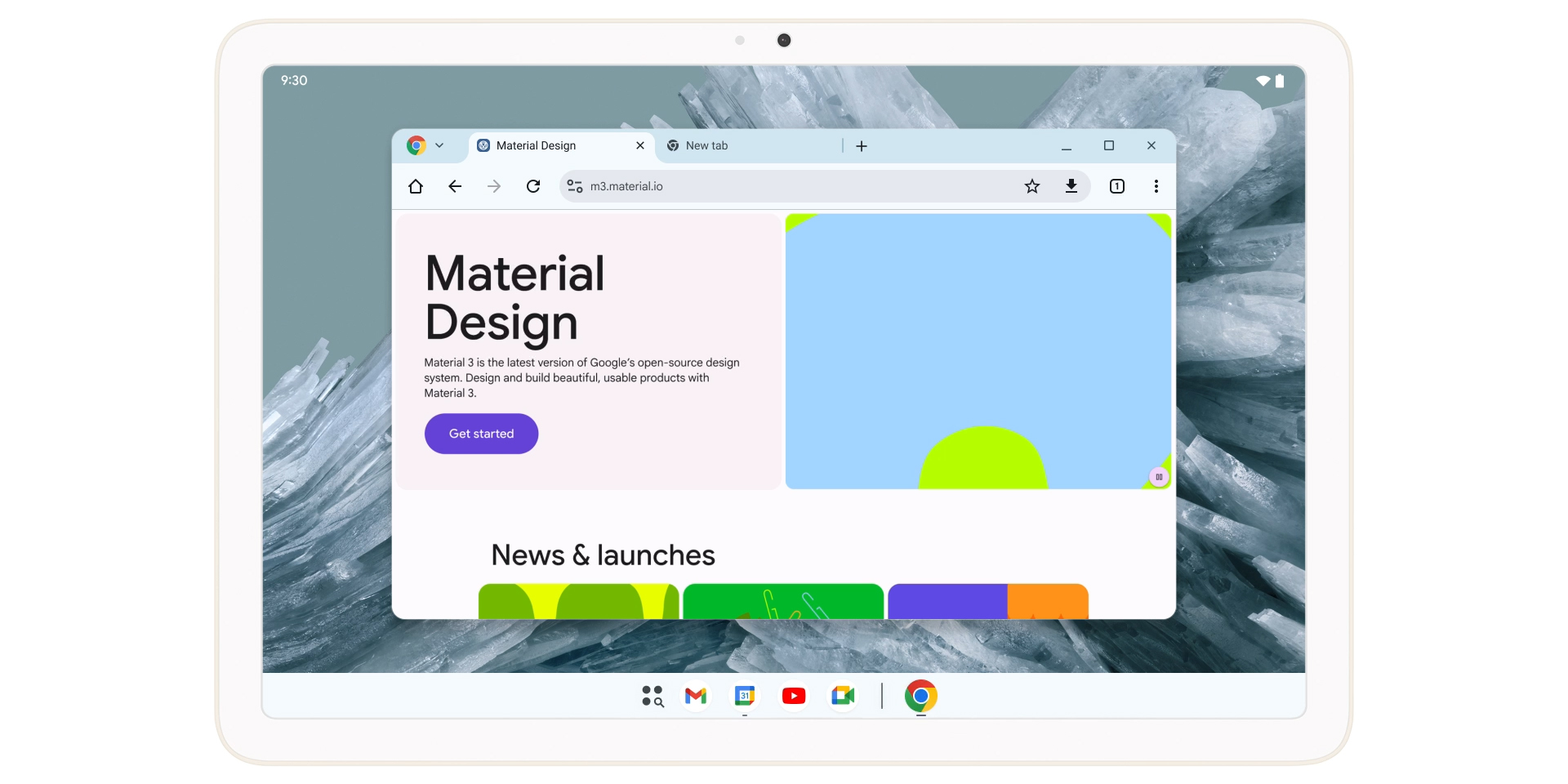Click the purple and orange news card
This screenshot has width=1568, height=784.
tap(988, 601)
